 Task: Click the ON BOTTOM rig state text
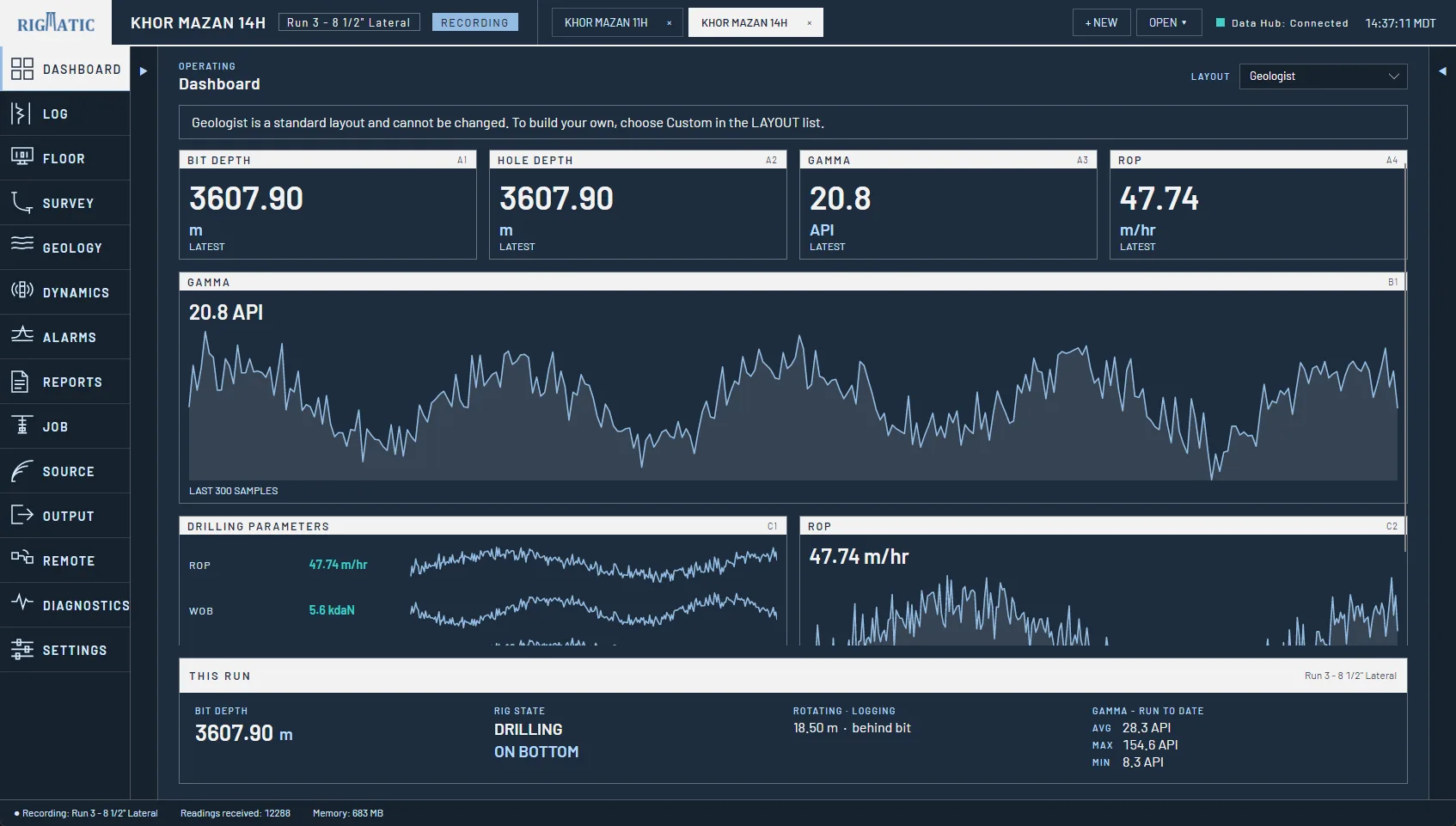tap(536, 752)
